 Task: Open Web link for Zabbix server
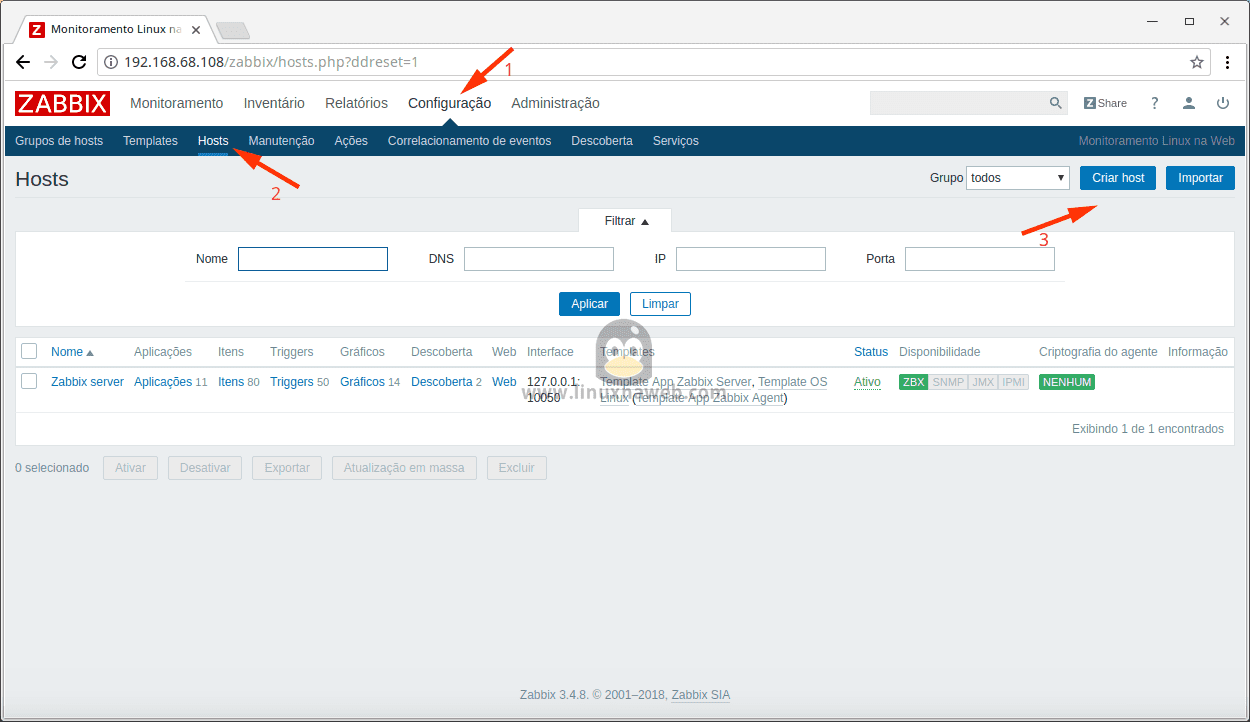coord(504,382)
